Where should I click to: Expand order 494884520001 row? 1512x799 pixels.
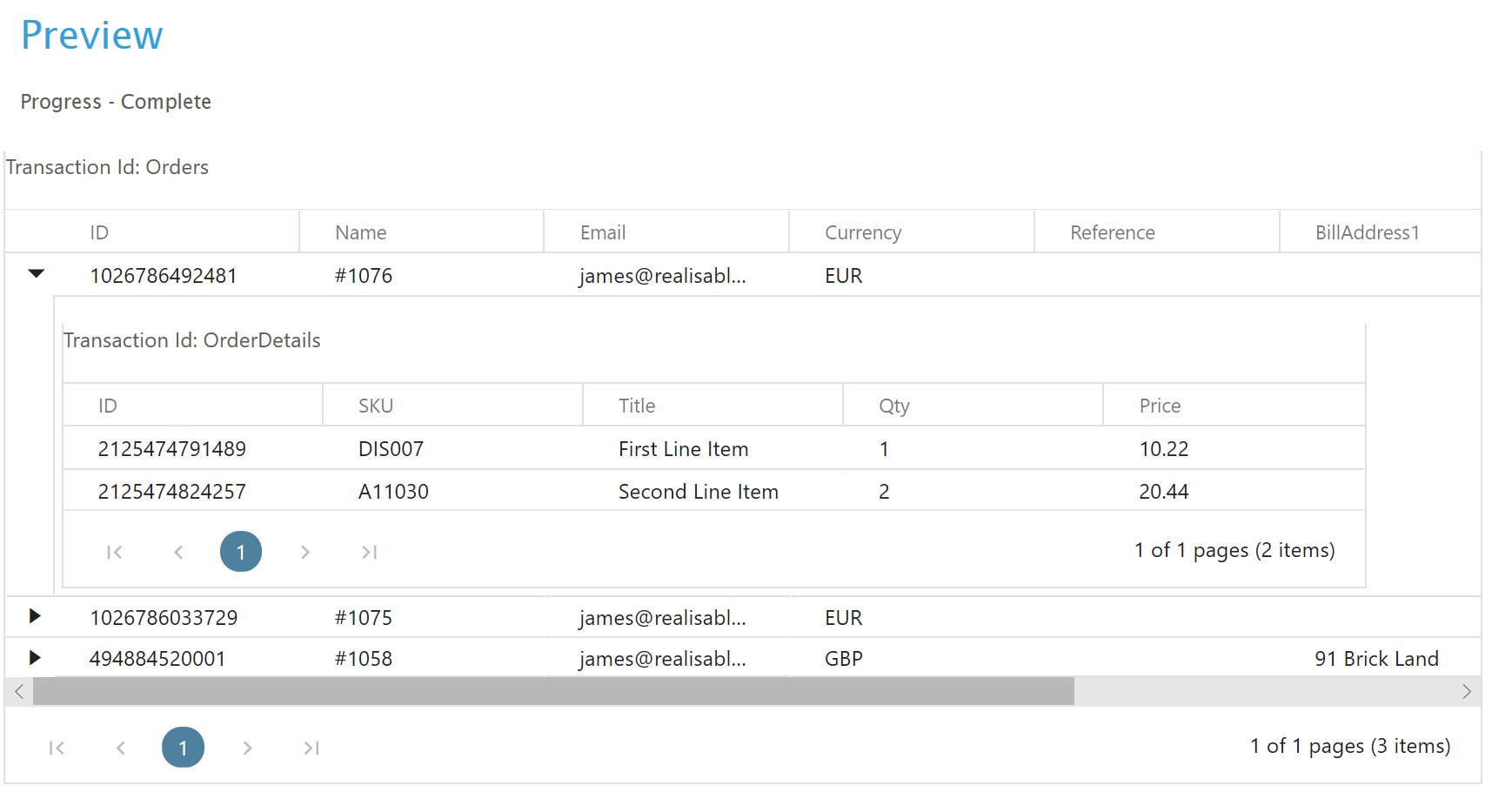(35, 657)
